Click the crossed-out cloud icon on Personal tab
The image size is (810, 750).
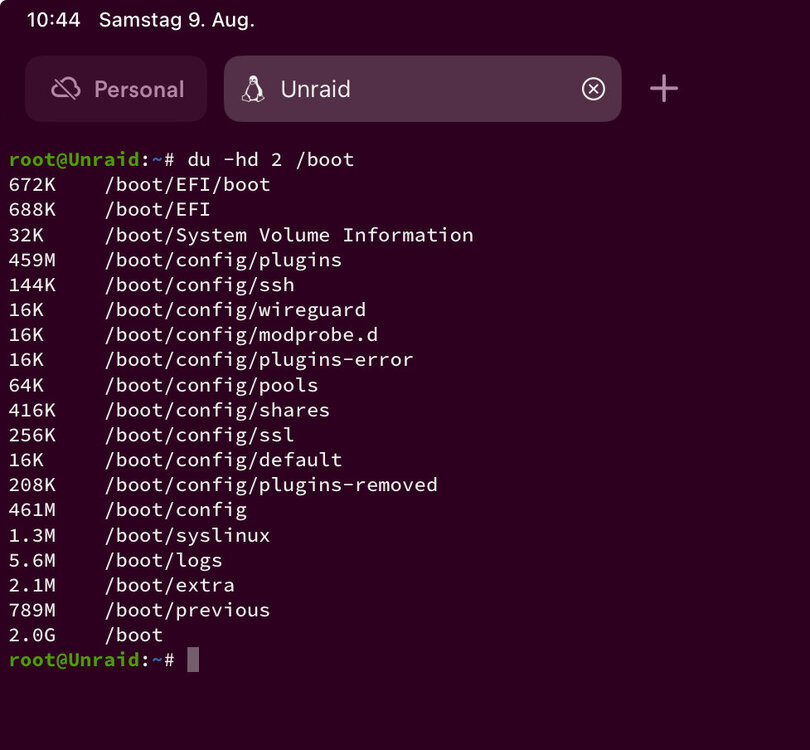(x=66, y=89)
